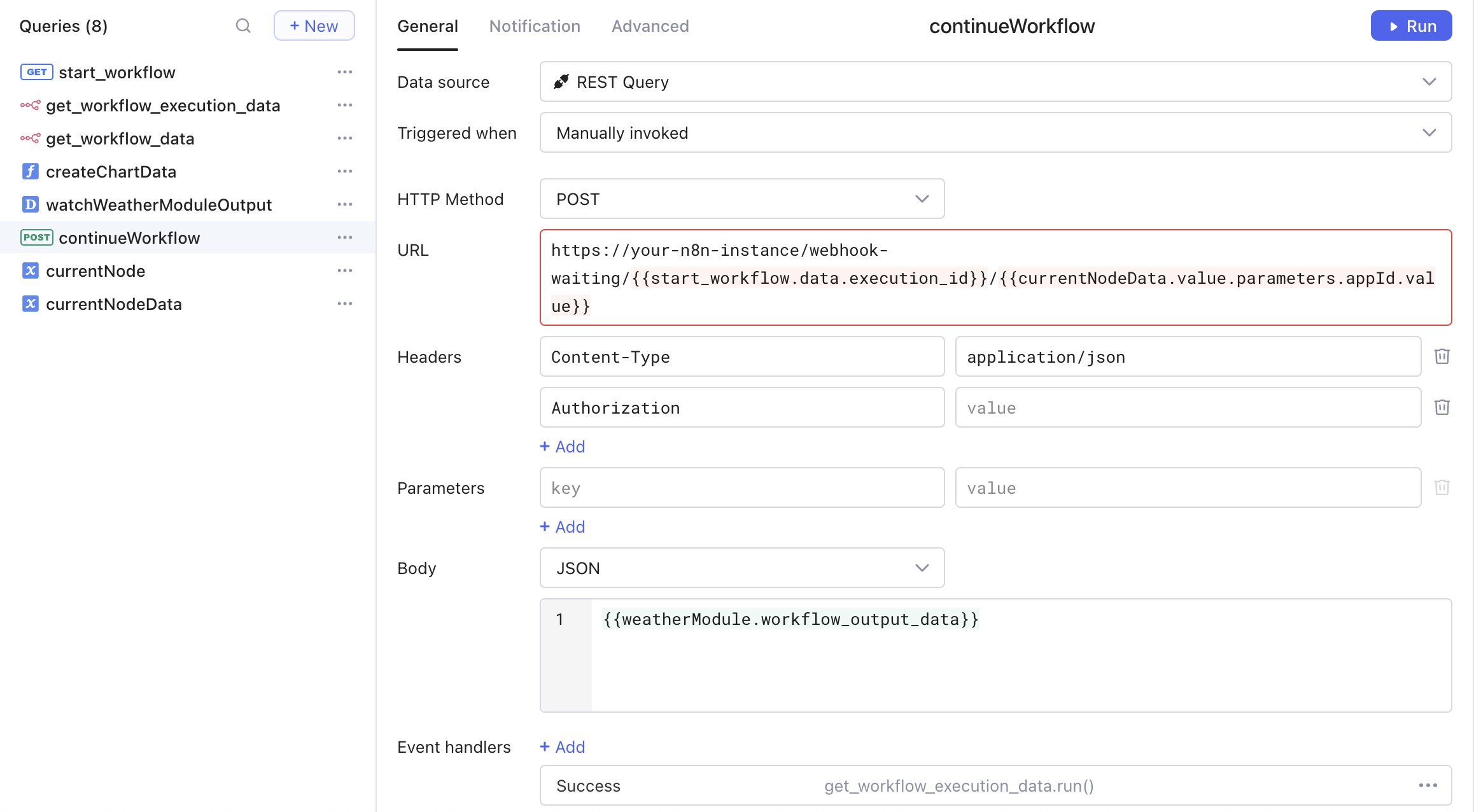
Task: Change HTTP Method from POST
Action: [741, 199]
